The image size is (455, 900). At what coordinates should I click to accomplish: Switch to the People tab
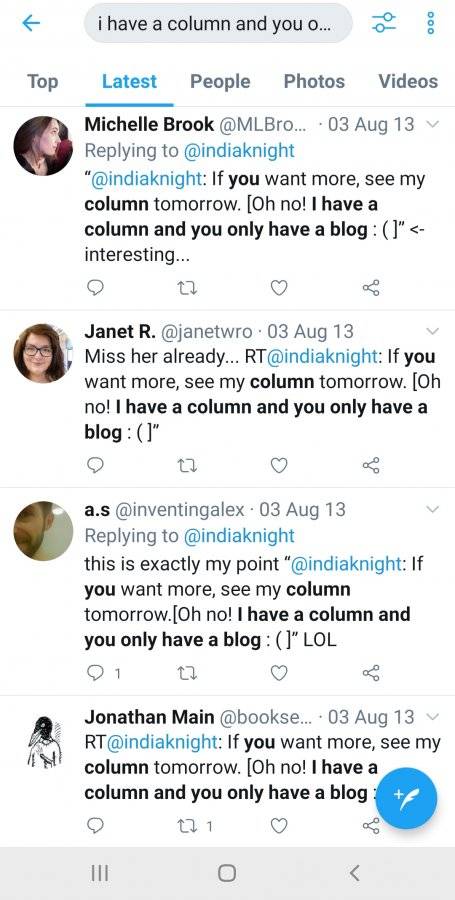(x=220, y=82)
